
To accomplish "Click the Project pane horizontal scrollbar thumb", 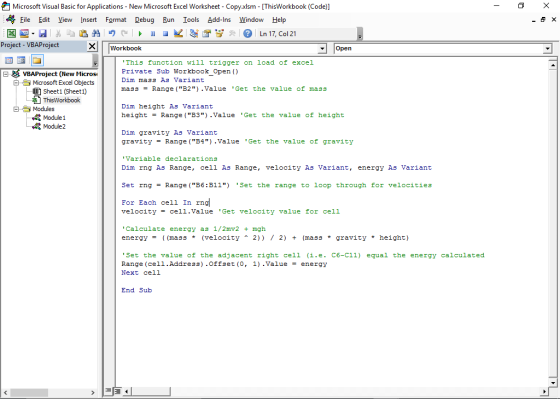I will pos(28,392).
